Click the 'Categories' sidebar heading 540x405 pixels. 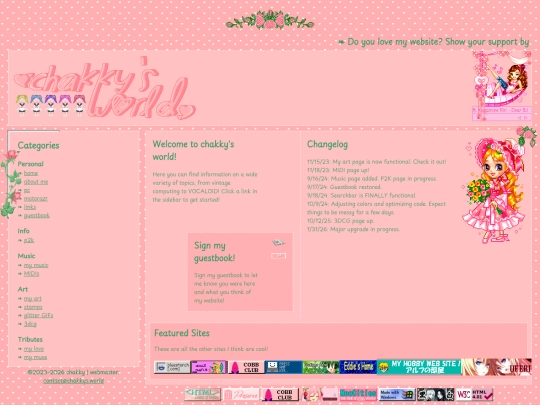click(x=38, y=145)
